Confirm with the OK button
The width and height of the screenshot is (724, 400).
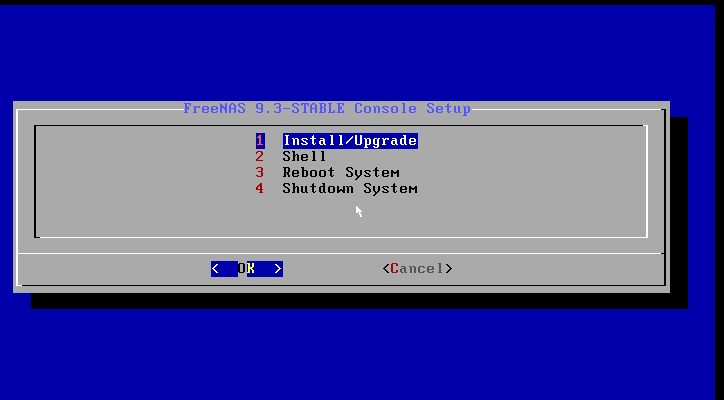247,268
